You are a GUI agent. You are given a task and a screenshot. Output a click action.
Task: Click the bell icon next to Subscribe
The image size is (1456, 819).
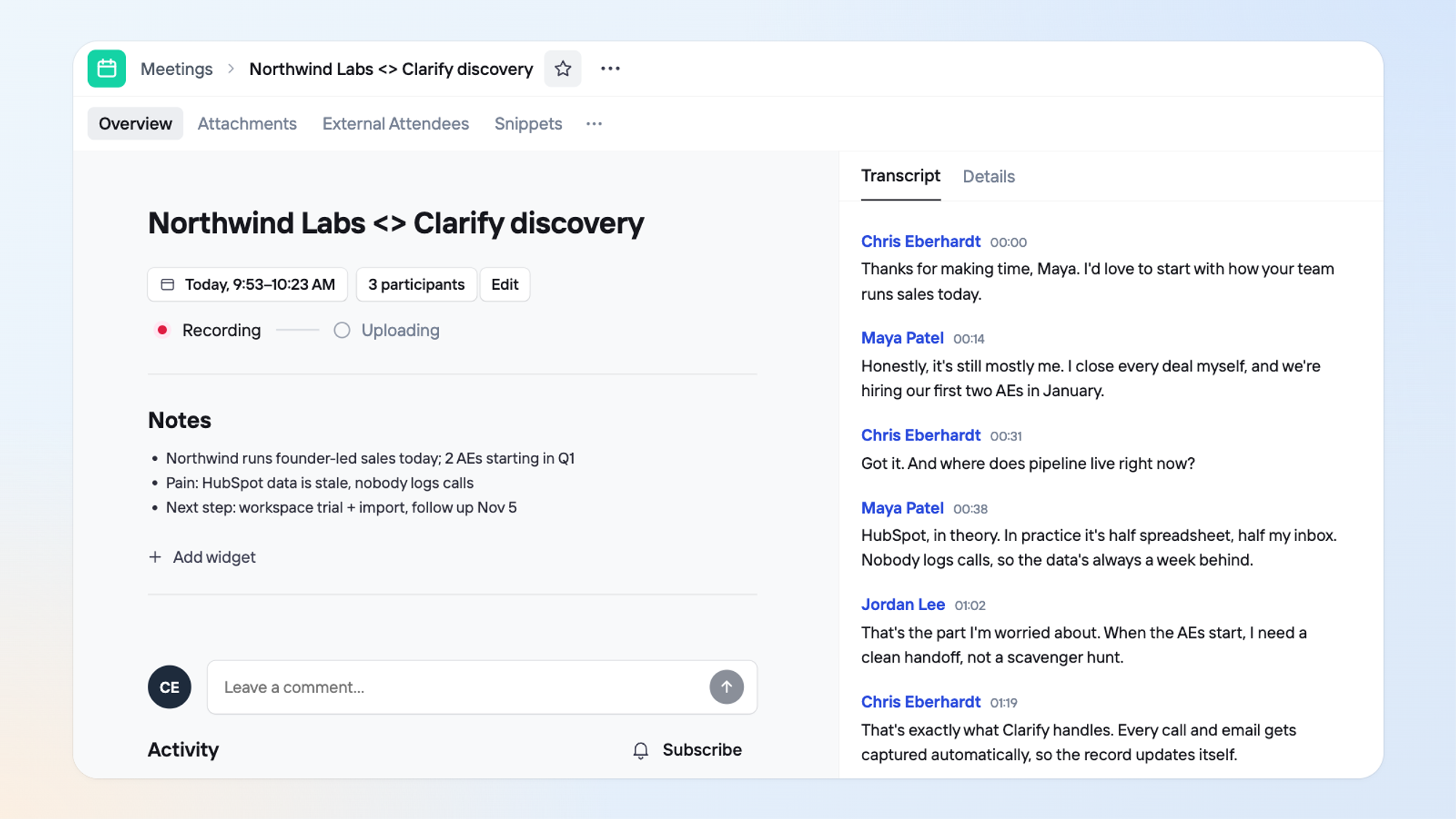click(641, 750)
